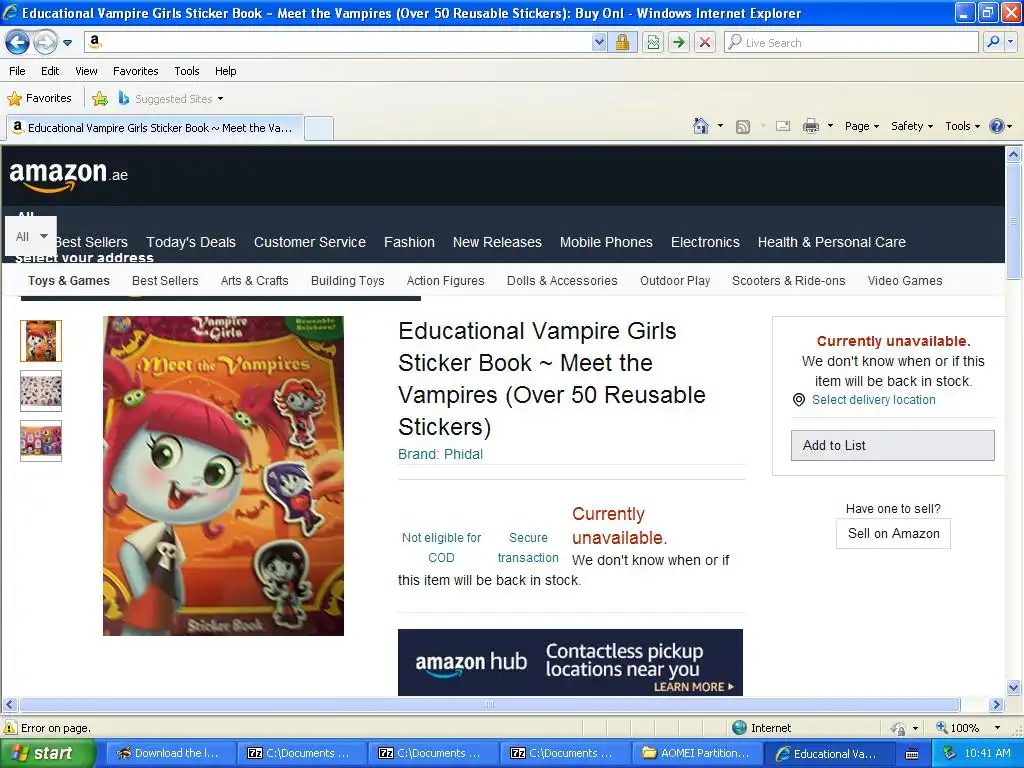
Task: Click the RSS feeds icon
Action: (743, 127)
